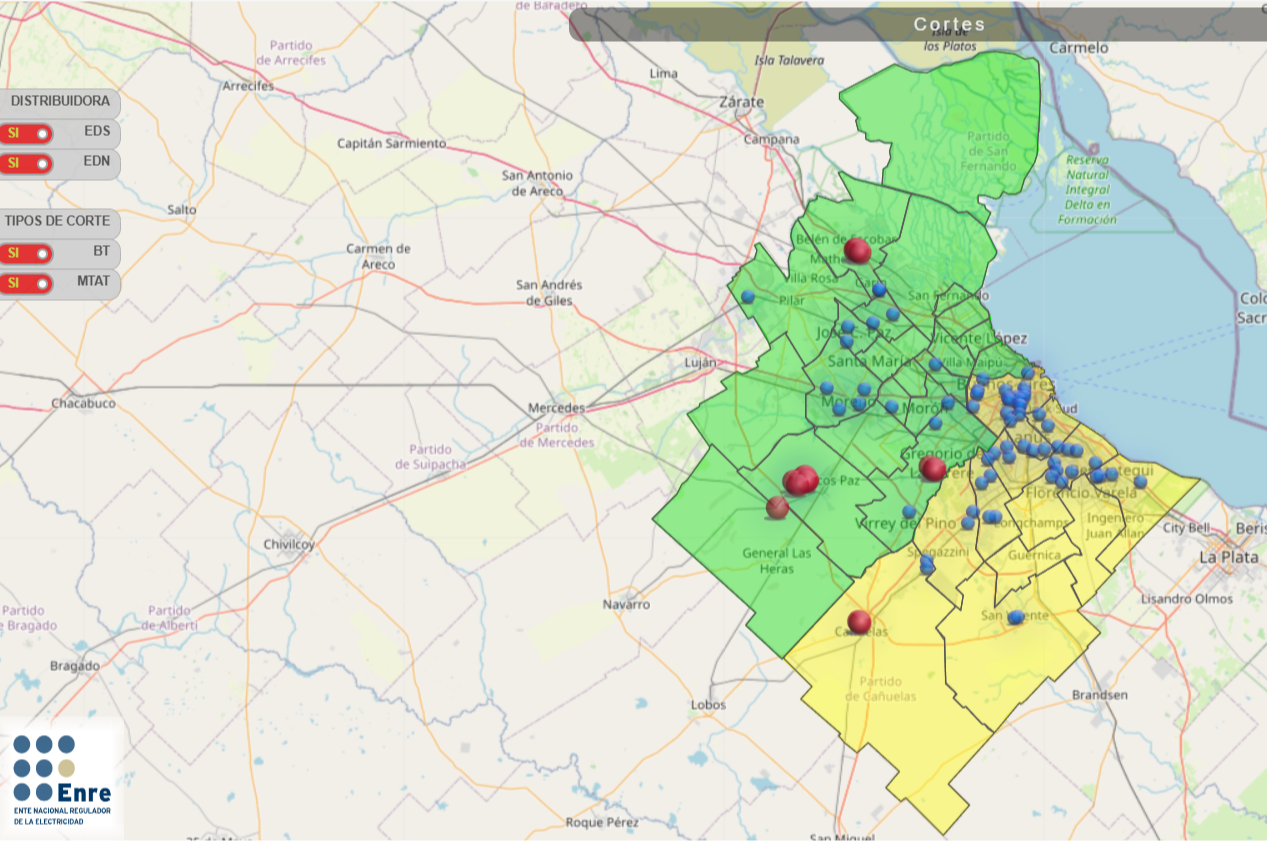Click the Cortes title bar
This screenshot has width=1267, height=841.
click(918, 25)
